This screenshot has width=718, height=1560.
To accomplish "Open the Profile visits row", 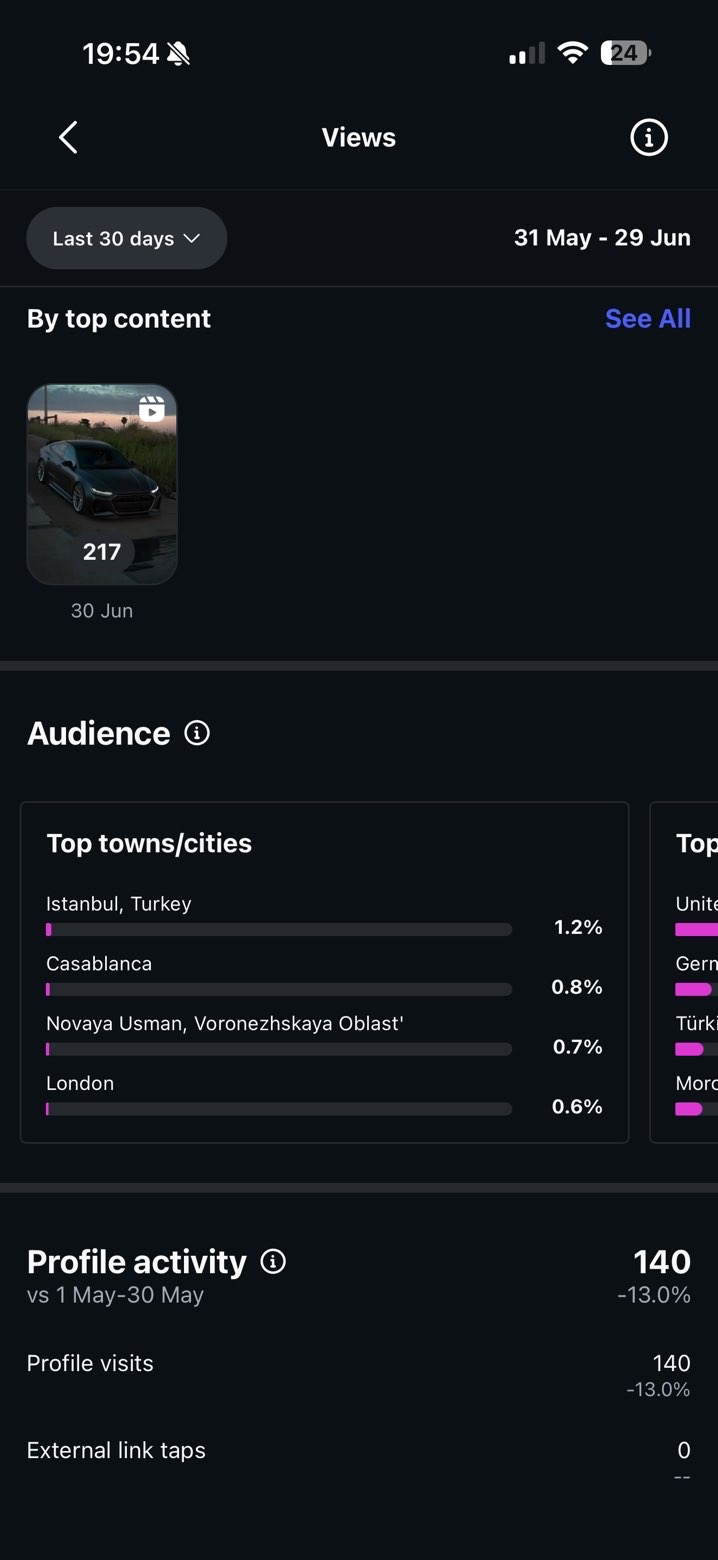I will 359,1374.
